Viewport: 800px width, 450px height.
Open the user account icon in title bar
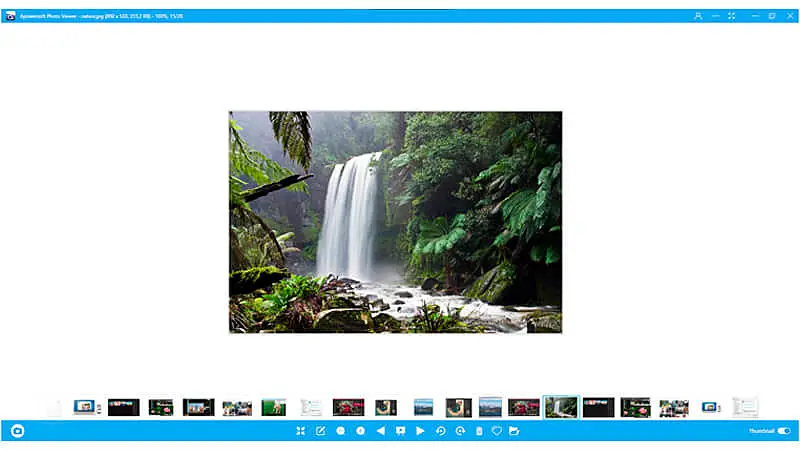coord(698,16)
